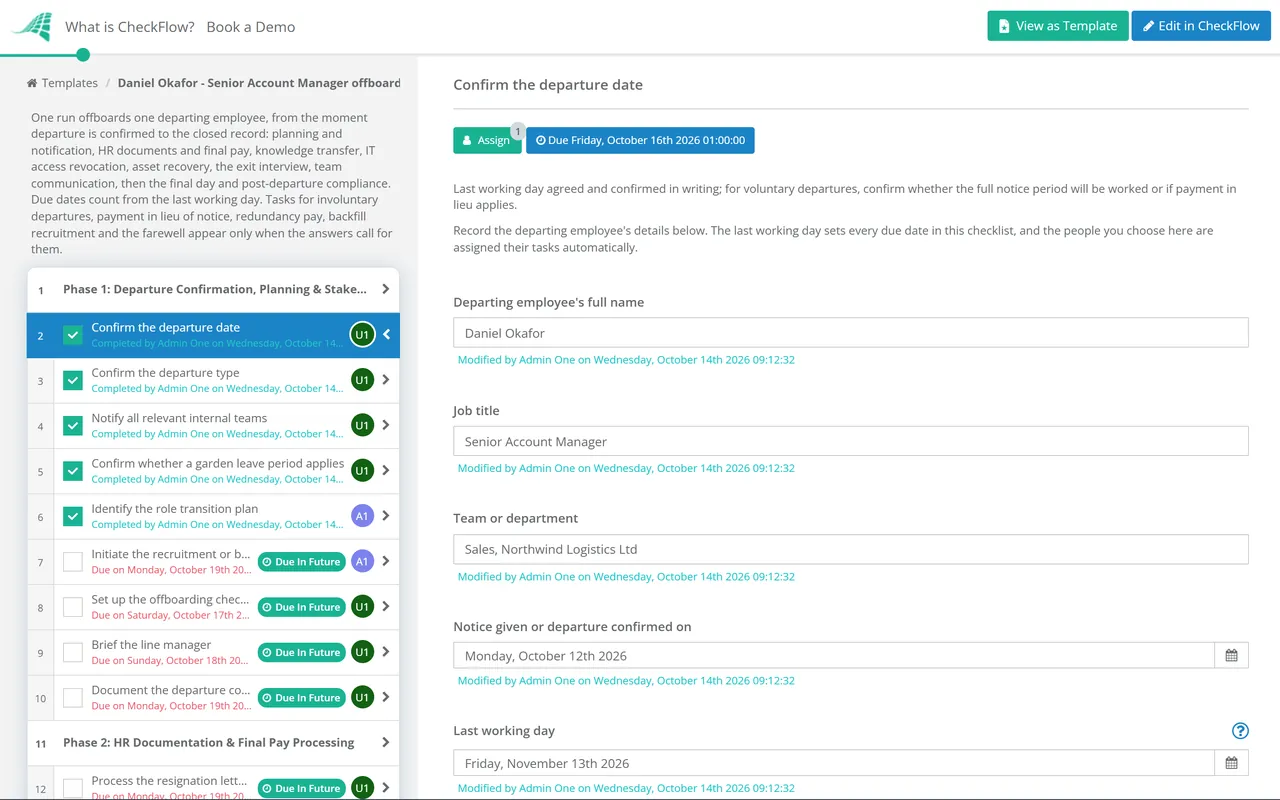This screenshot has width=1280, height=800.
Task: Open Book a Demo nav item
Action: pos(251,27)
